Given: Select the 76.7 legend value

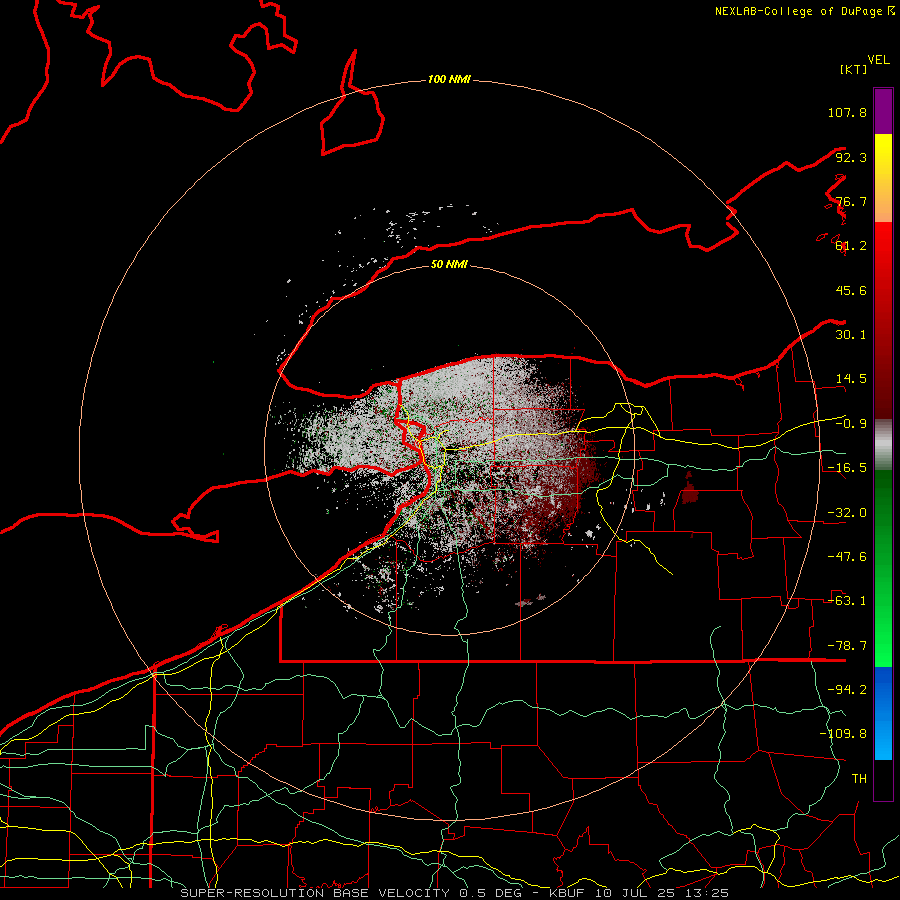Looking at the screenshot, I should pos(851,201).
